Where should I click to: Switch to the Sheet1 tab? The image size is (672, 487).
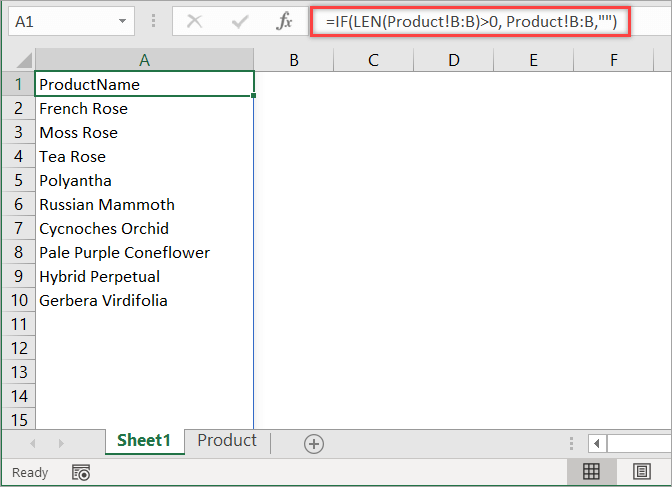144,441
